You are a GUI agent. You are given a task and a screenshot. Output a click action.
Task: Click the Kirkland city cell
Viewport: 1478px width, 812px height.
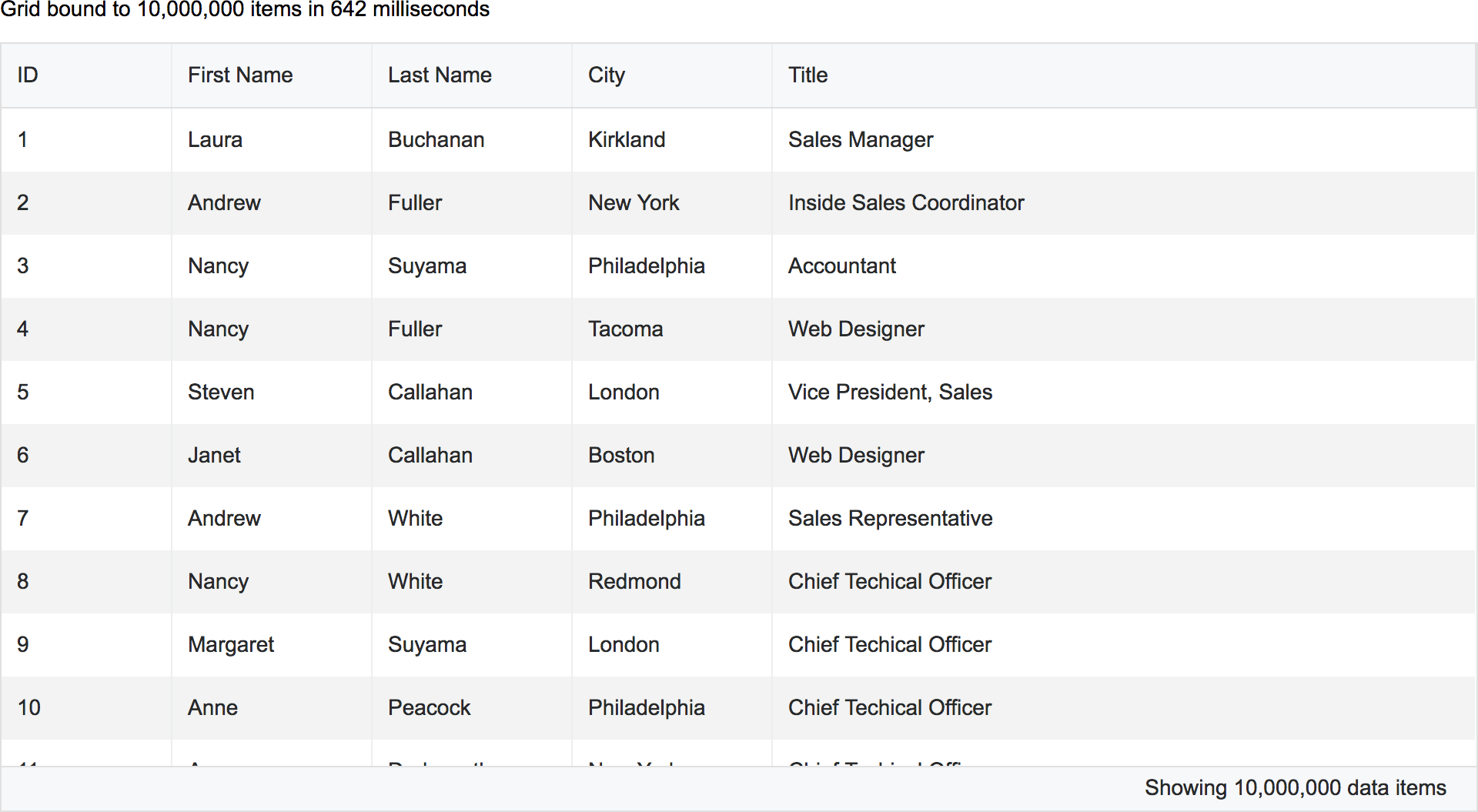tap(627, 139)
